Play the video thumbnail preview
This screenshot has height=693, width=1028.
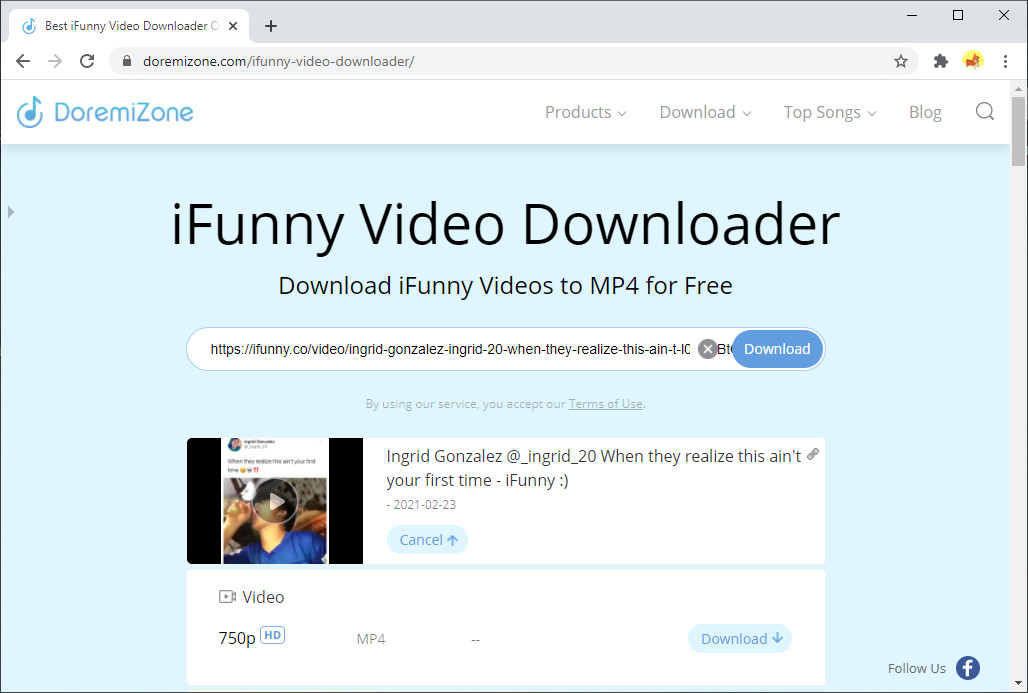click(275, 502)
